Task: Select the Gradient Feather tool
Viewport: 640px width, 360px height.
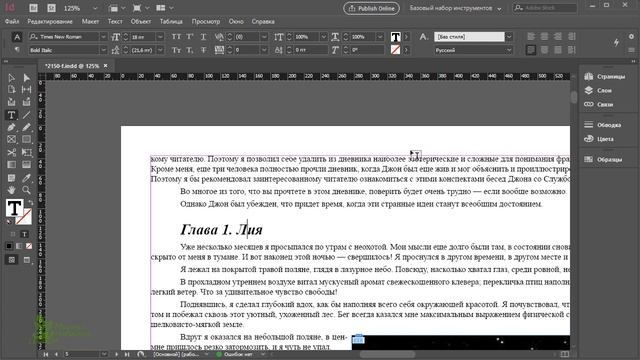Action: (27, 165)
